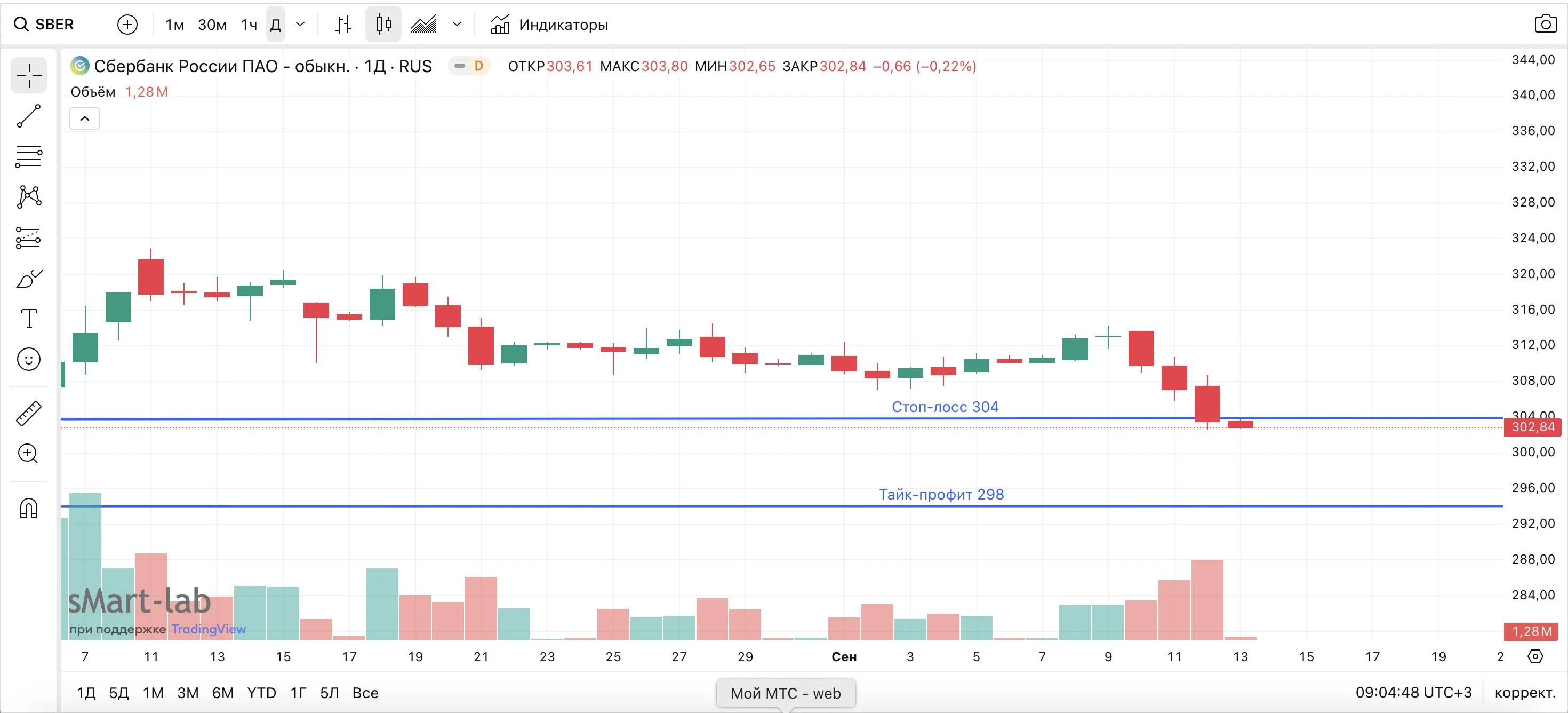Select the 5Л date range
This screenshot has height=713, width=1568.
(329, 693)
